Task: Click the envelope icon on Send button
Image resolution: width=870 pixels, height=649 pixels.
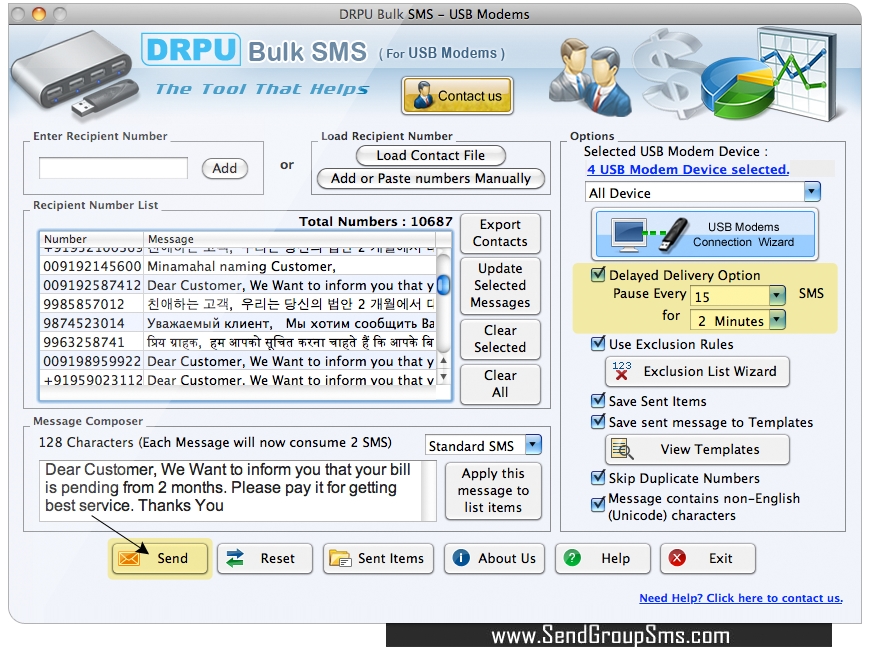Action: (x=129, y=558)
